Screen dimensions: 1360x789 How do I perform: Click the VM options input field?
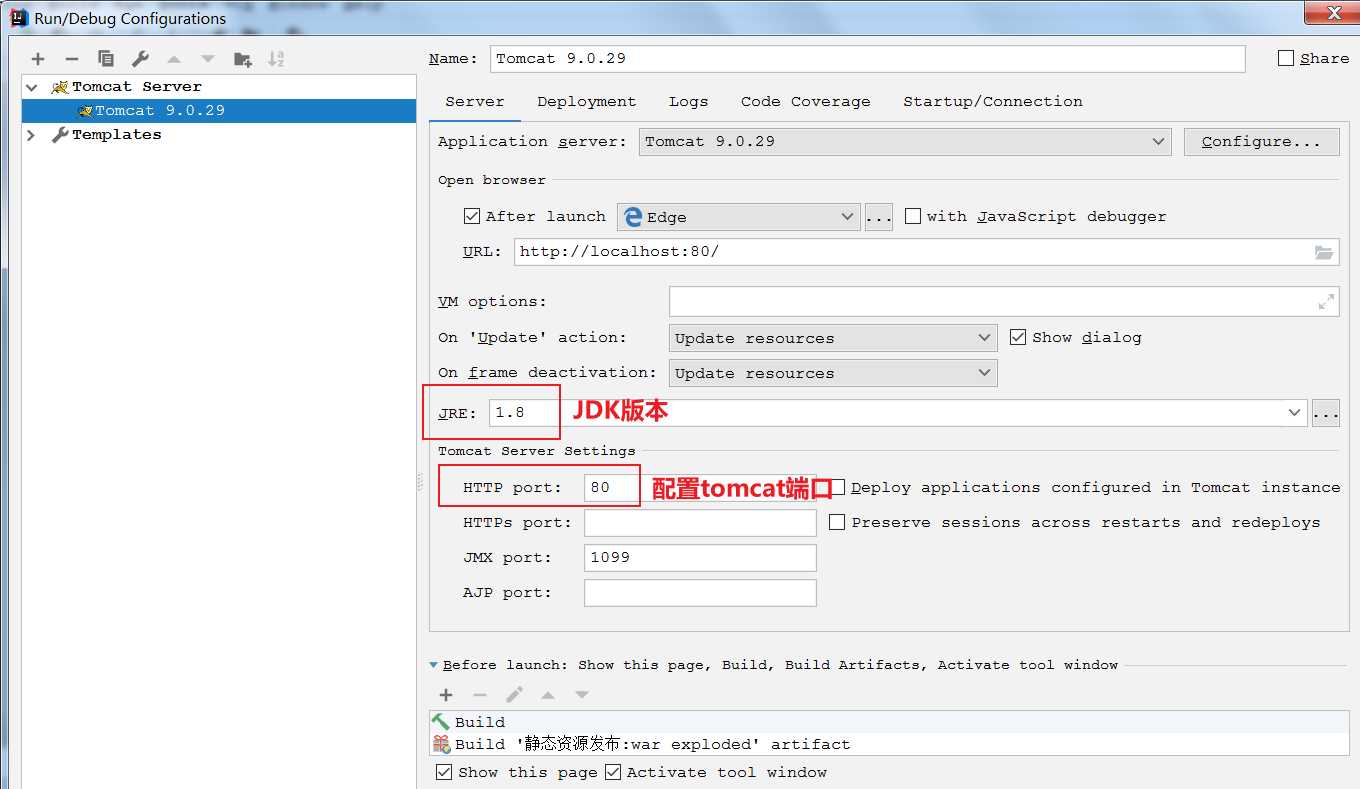1004,301
